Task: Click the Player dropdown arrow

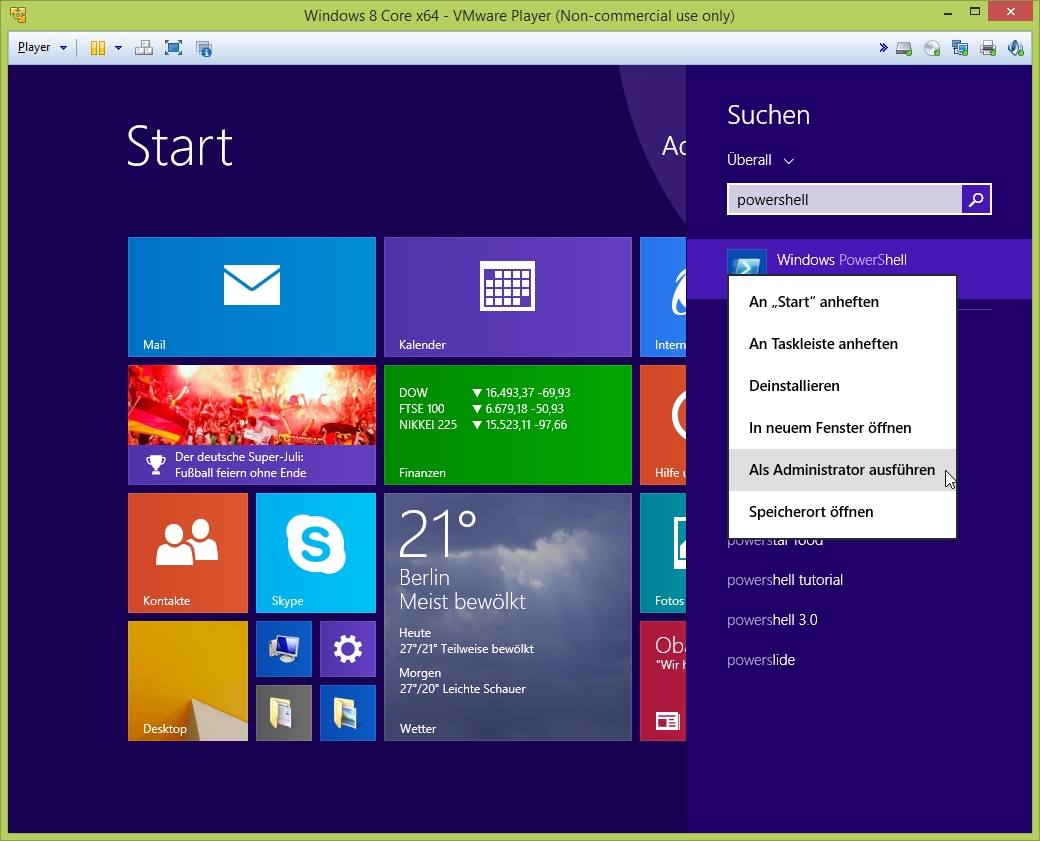Action: click(x=63, y=48)
